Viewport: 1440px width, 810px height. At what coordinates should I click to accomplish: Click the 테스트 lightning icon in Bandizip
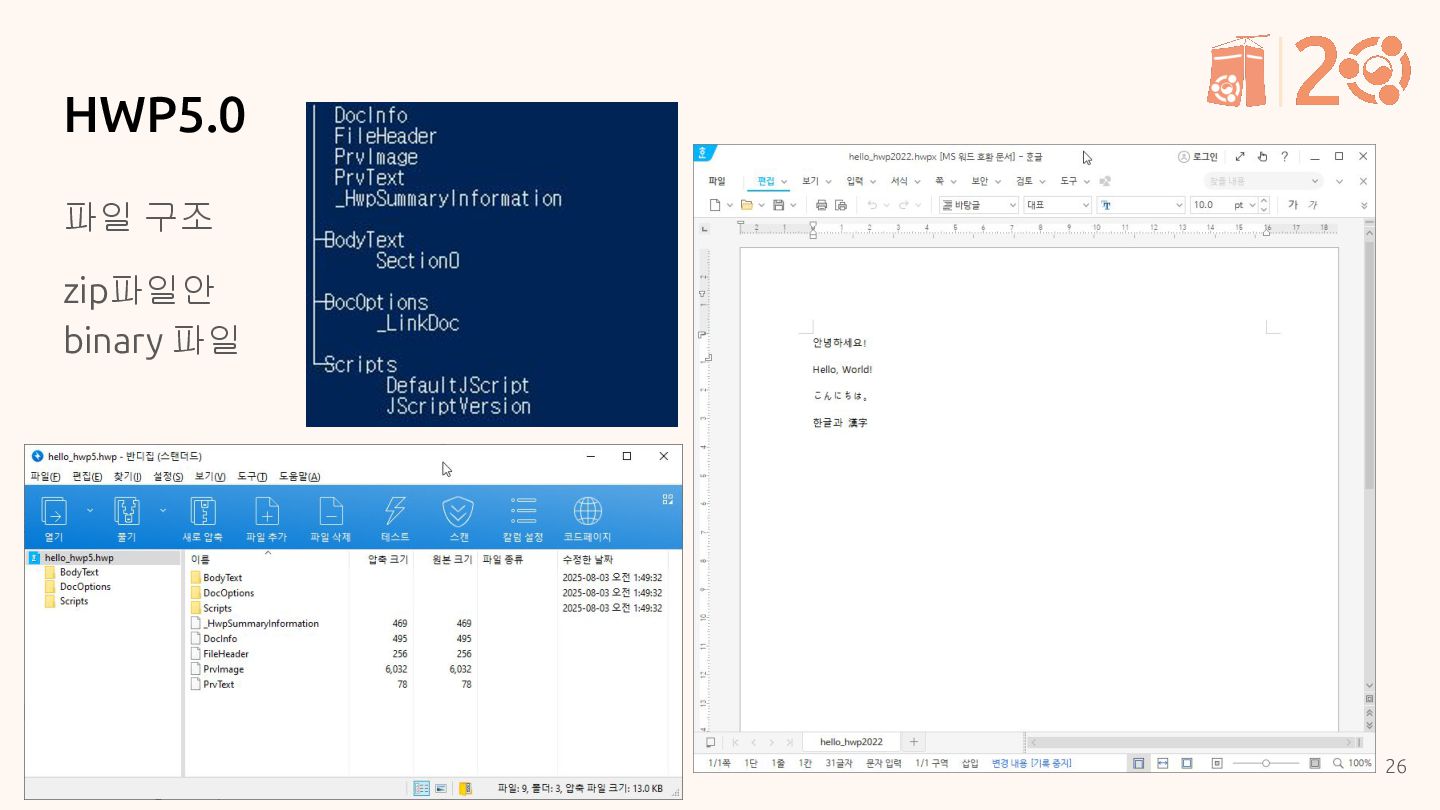pos(395,512)
